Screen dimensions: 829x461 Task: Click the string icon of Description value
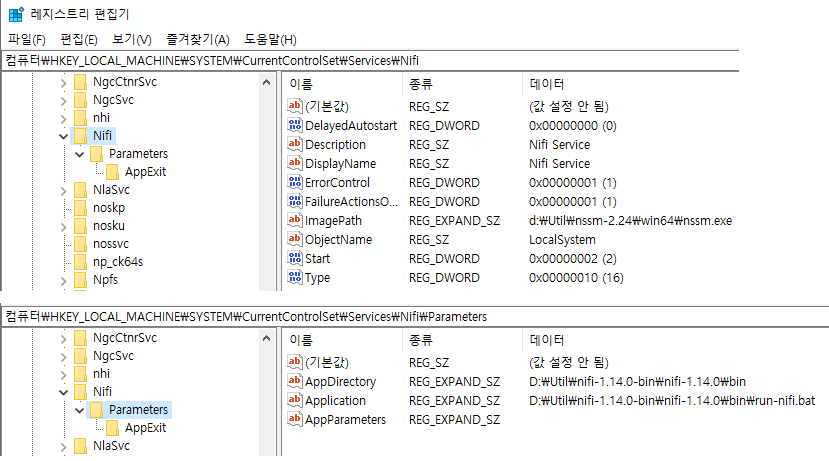294,144
